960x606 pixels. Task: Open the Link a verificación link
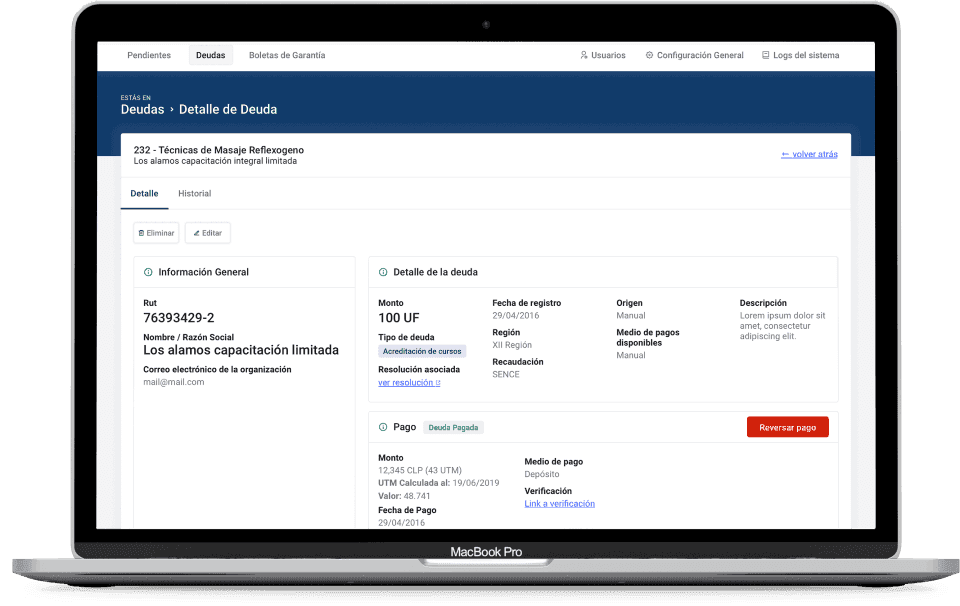point(559,504)
